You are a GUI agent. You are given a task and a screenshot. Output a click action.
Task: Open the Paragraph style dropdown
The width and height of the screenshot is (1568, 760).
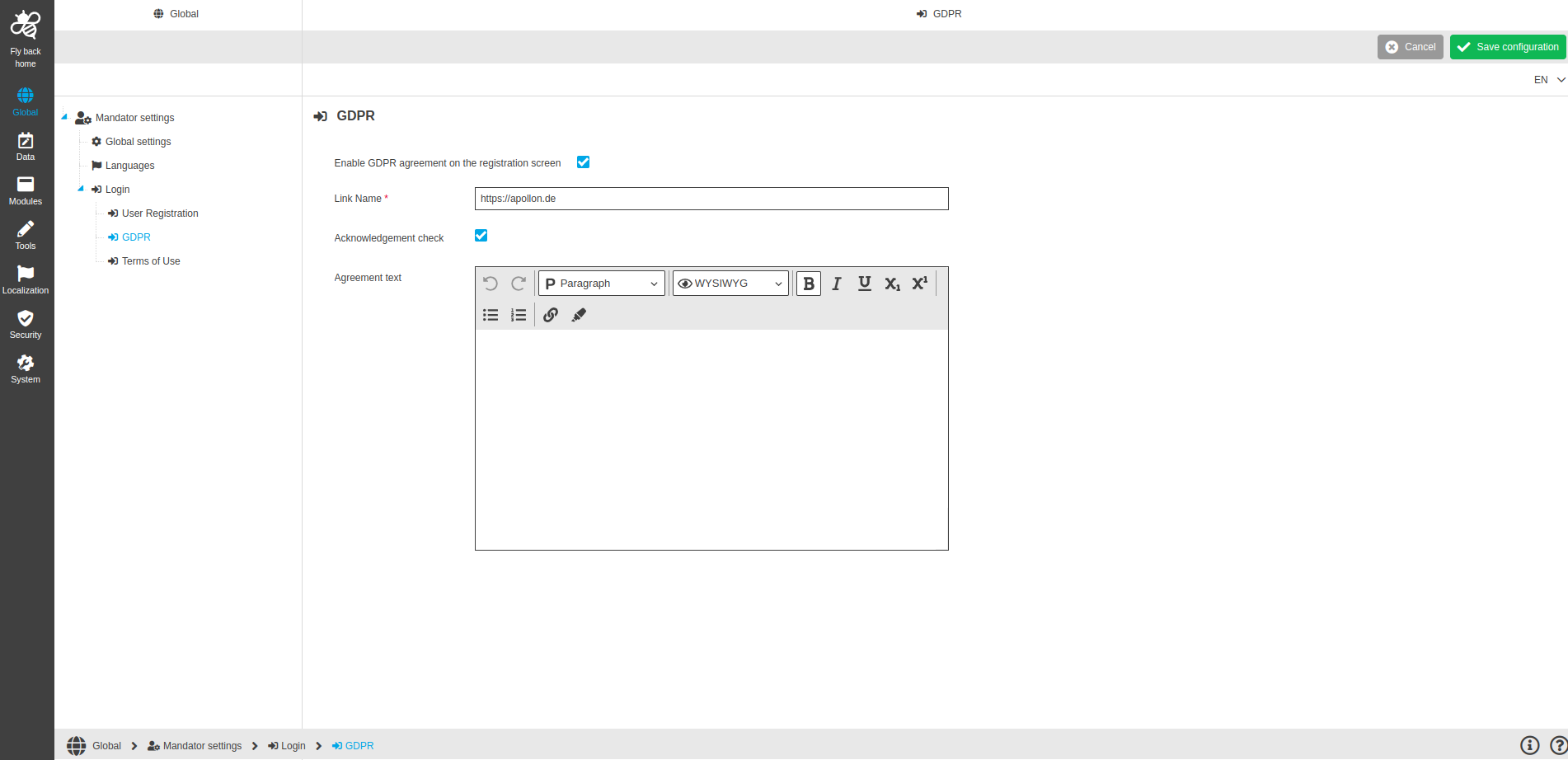coord(601,284)
